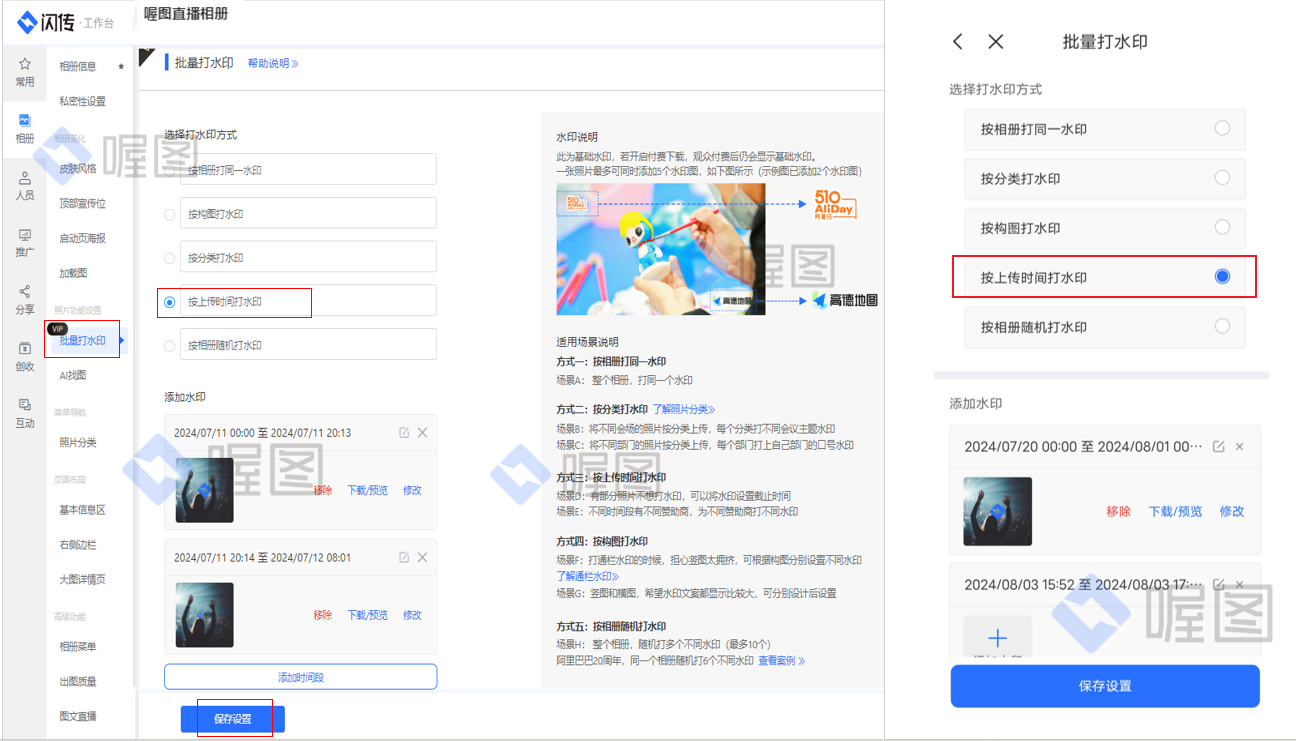Open the 私密性设置 sidebar item
This screenshot has width=1296, height=741.
(83, 101)
